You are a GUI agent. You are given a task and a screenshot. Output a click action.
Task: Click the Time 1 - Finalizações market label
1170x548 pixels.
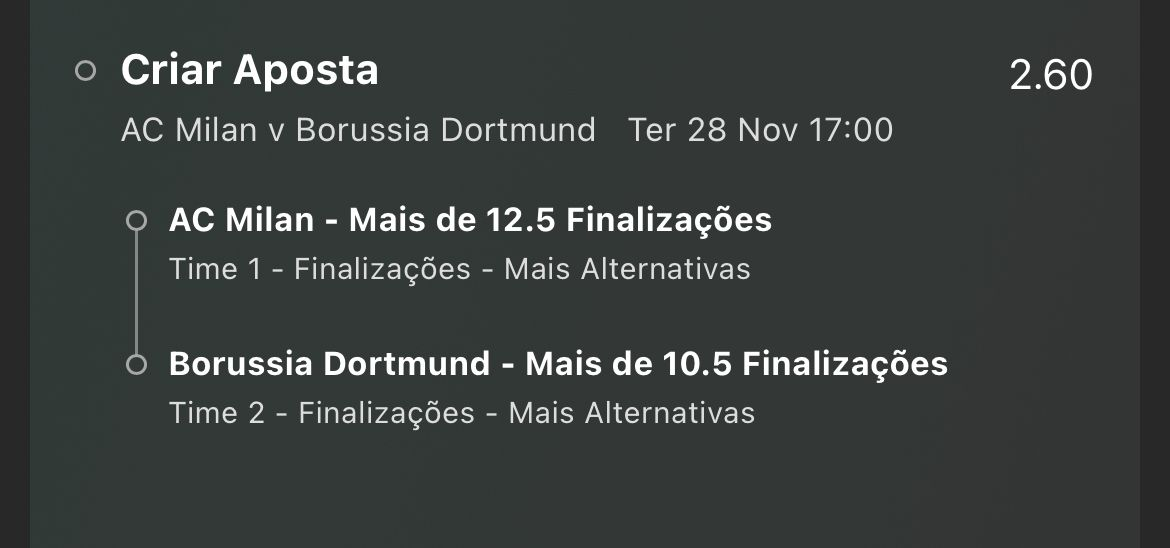(320, 270)
